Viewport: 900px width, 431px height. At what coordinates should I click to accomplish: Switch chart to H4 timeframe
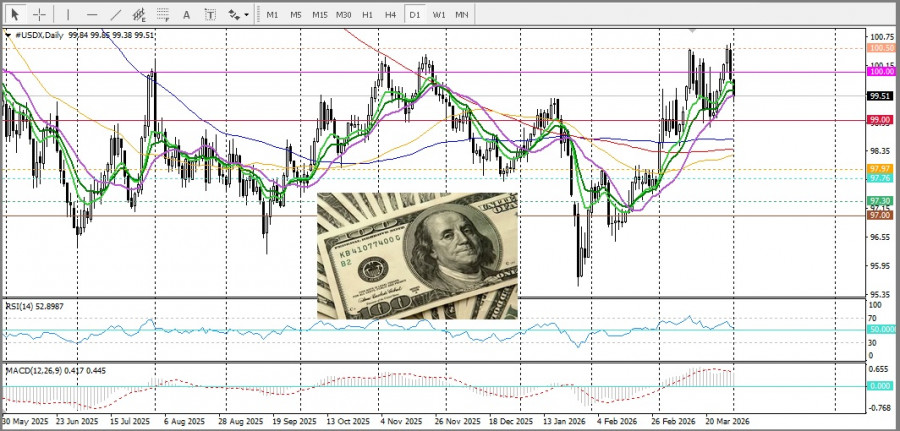tap(391, 14)
